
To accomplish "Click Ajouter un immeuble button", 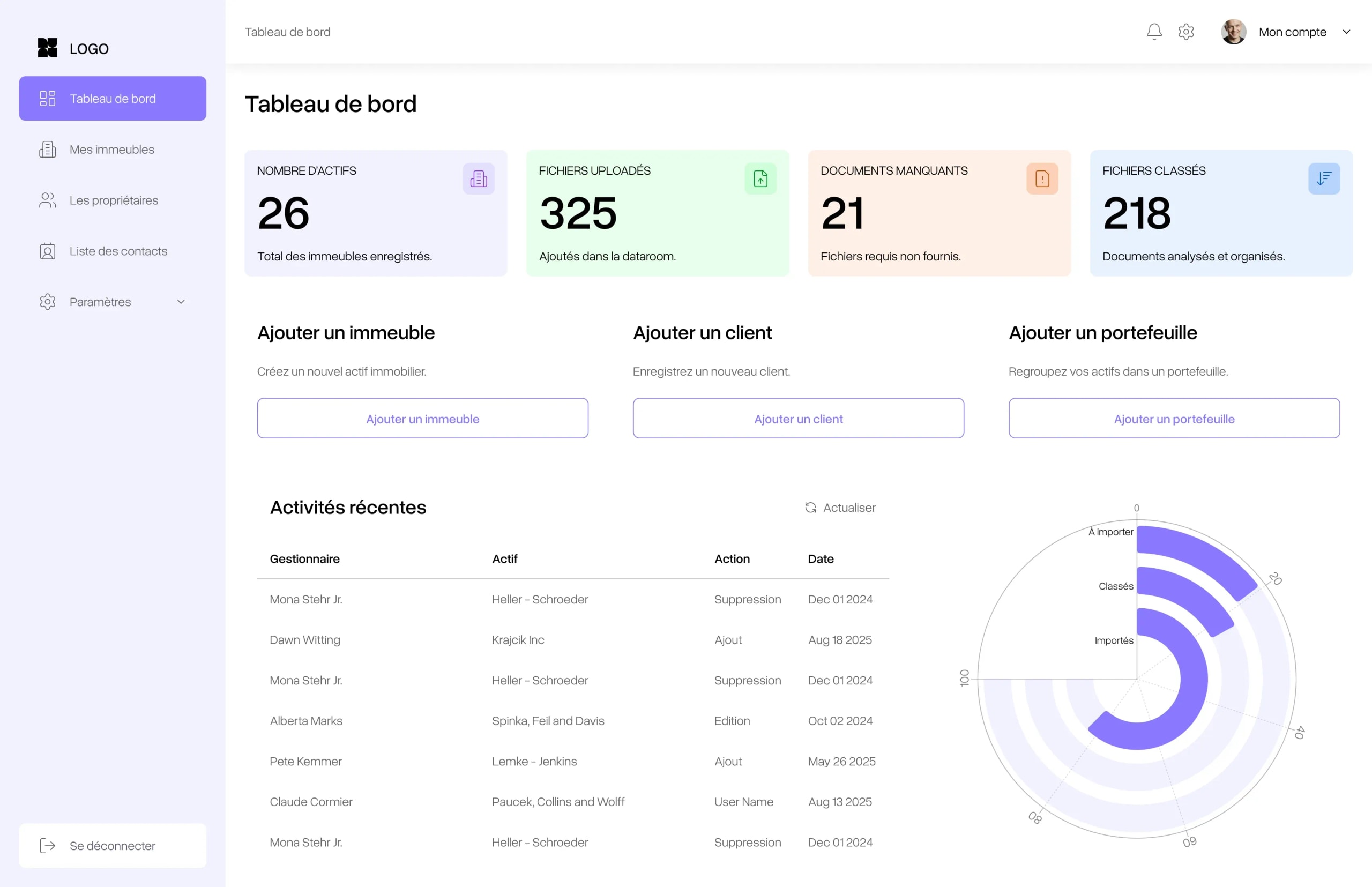I will (423, 418).
